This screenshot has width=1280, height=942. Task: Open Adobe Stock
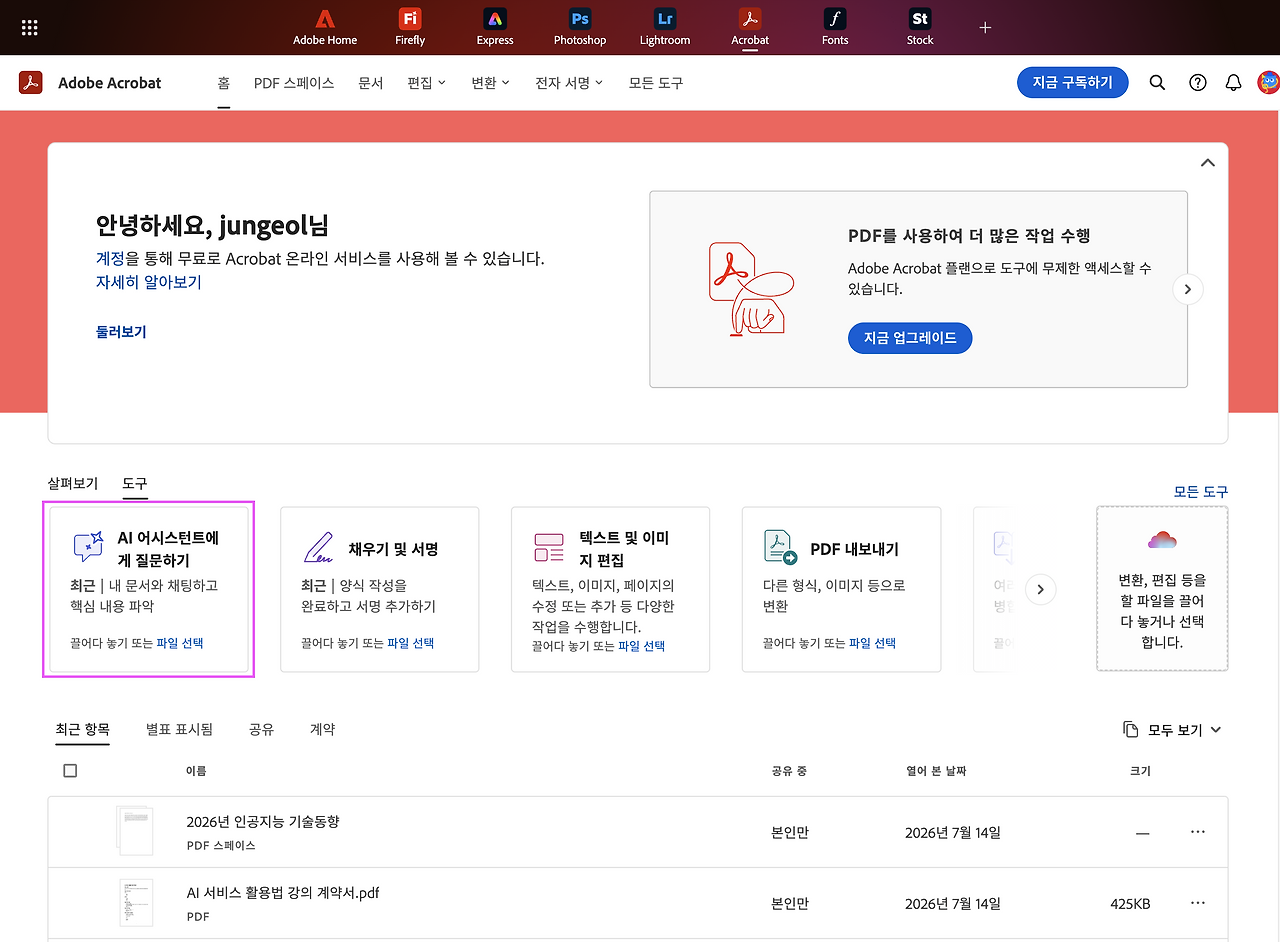pyautogui.click(x=920, y=27)
